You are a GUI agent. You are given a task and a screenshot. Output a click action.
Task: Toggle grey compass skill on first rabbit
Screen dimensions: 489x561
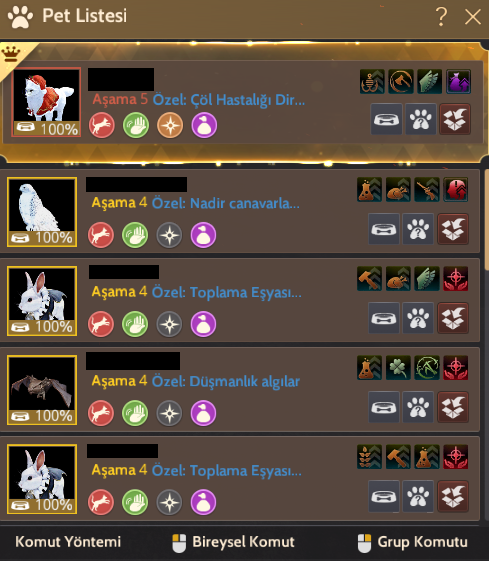[169, 324]
